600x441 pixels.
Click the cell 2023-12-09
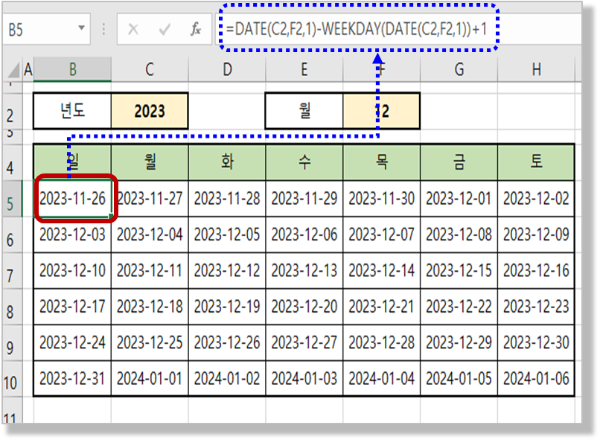click(536, 235)
